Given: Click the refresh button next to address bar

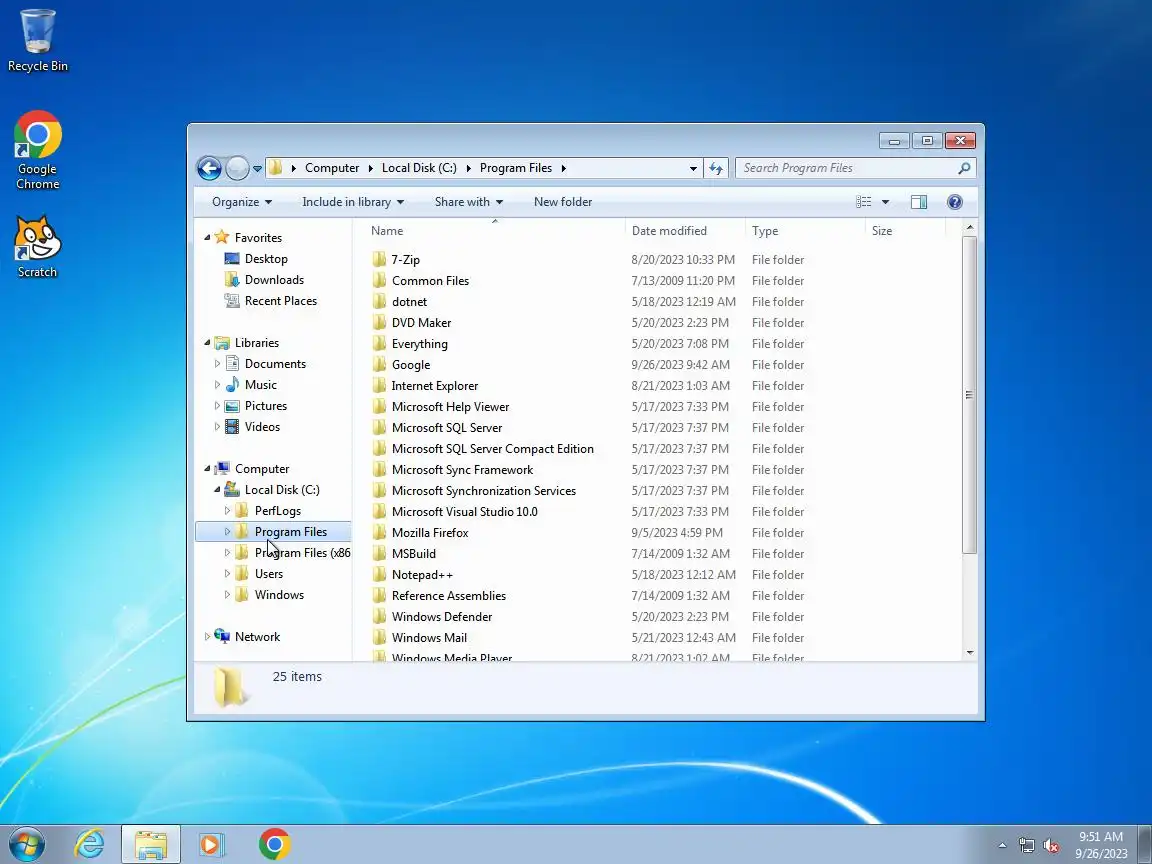Looking at the screenshot, I should tap(716, 168).
